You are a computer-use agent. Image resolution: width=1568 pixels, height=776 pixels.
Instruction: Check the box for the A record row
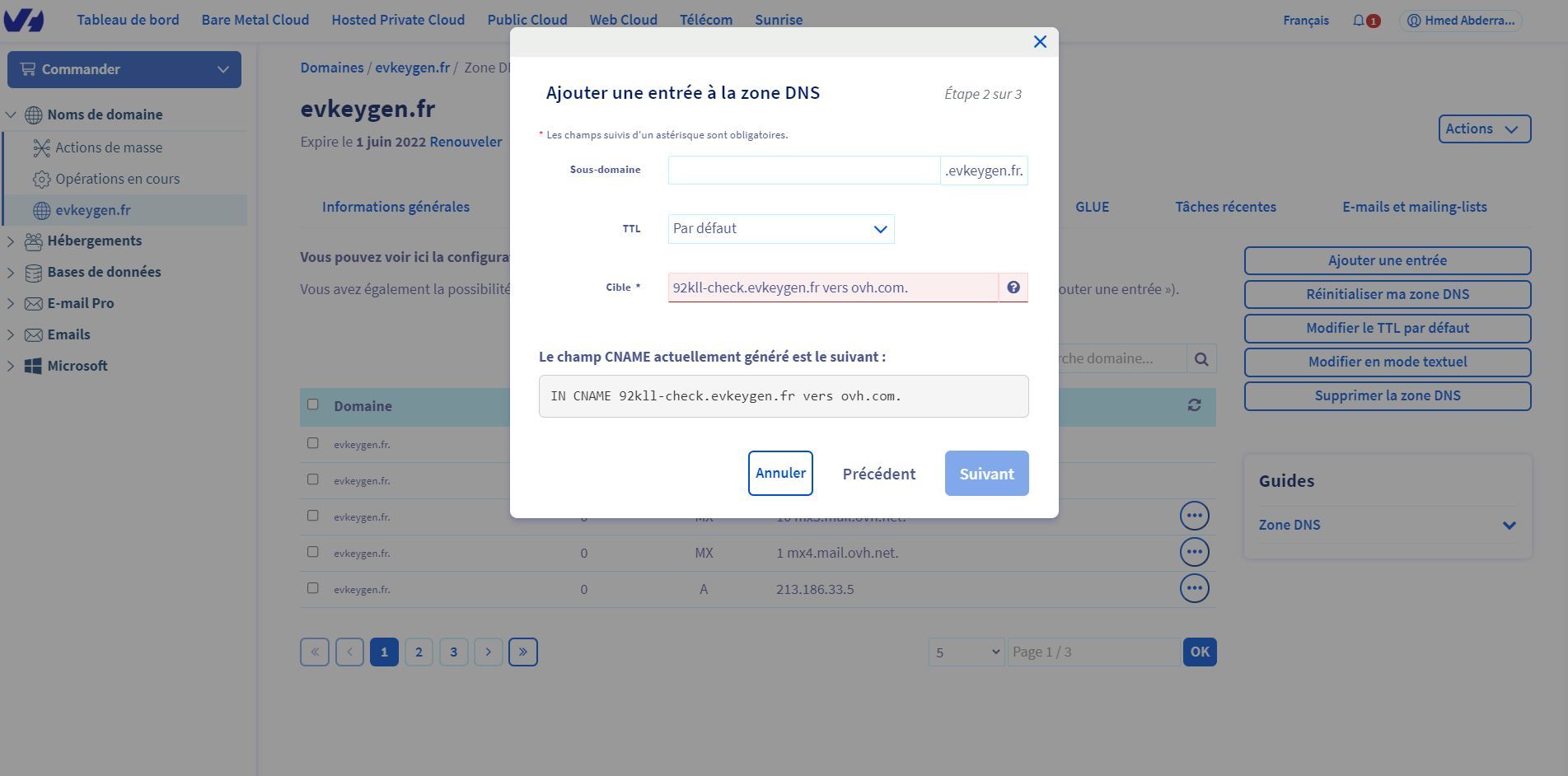(313, 588)
